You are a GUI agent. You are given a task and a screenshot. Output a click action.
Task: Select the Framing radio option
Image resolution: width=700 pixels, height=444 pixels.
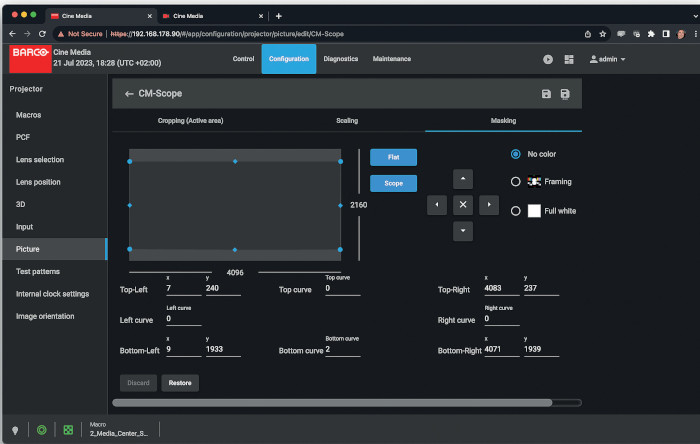point(516,182)
